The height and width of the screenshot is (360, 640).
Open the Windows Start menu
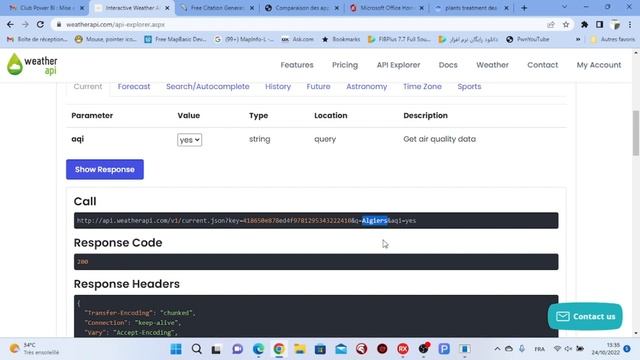tap(176, 349)
